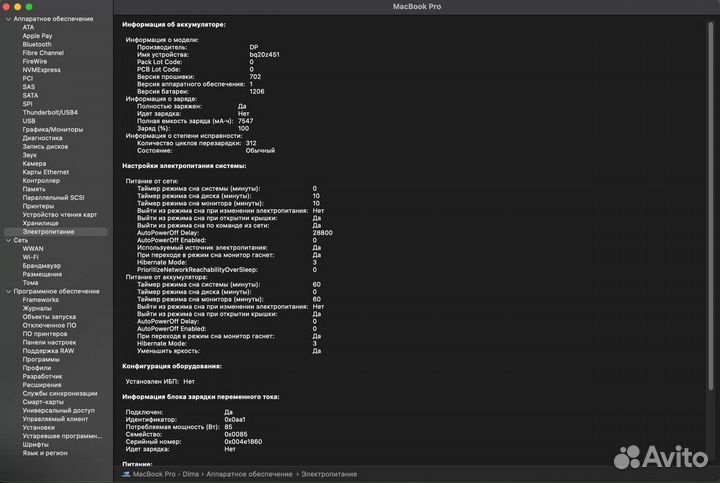The width and height of the screenshot is (720, 483).
Task: Select Размещения in the sidebar
Action: click(x=42, y=274)
